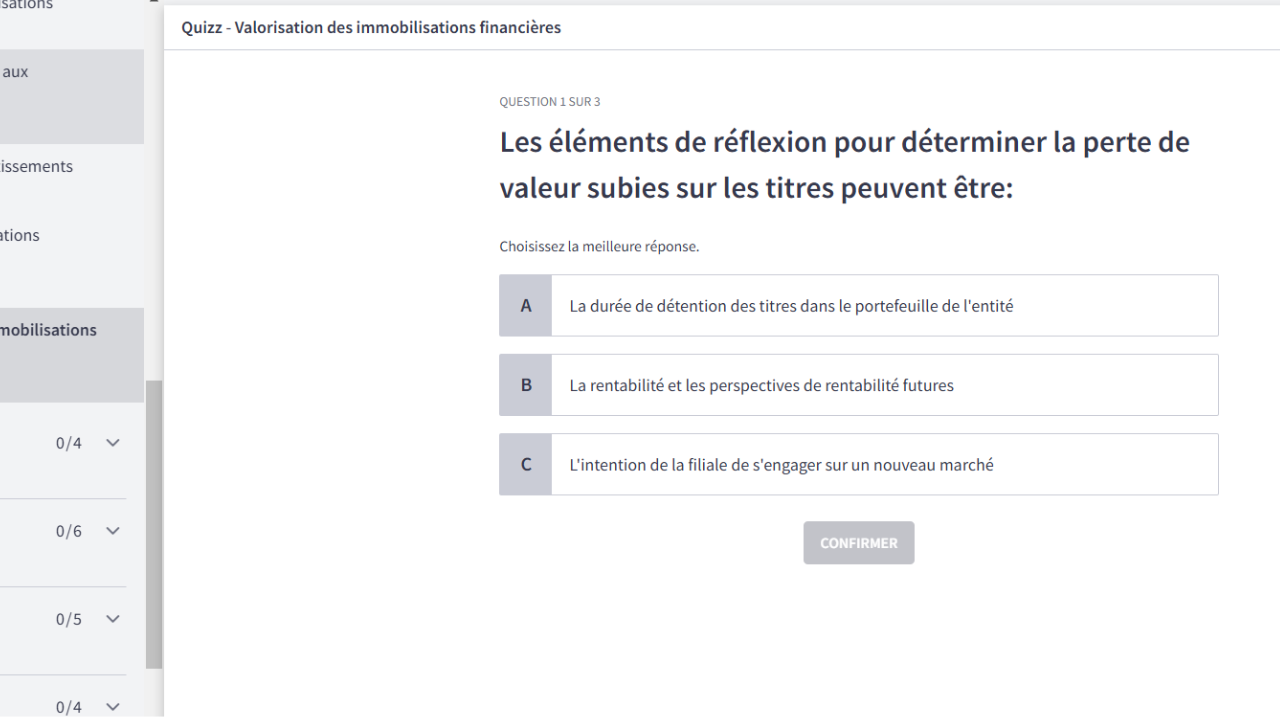Image resolution: width=1280 pixels, height=720 pixels.
Task: Select answer badge B
Action: pos(525,385)
